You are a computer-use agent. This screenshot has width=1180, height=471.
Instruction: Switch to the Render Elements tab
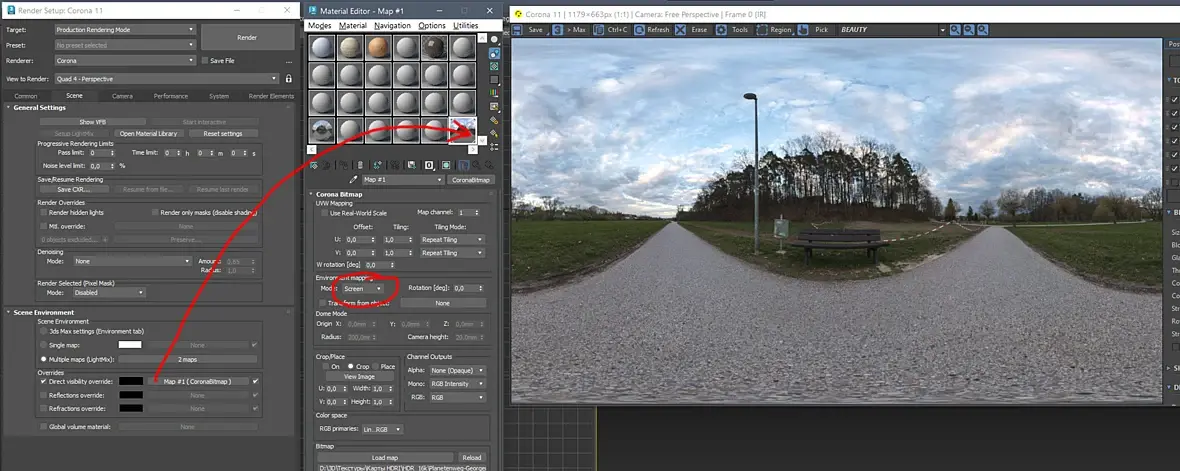point(272,96)
